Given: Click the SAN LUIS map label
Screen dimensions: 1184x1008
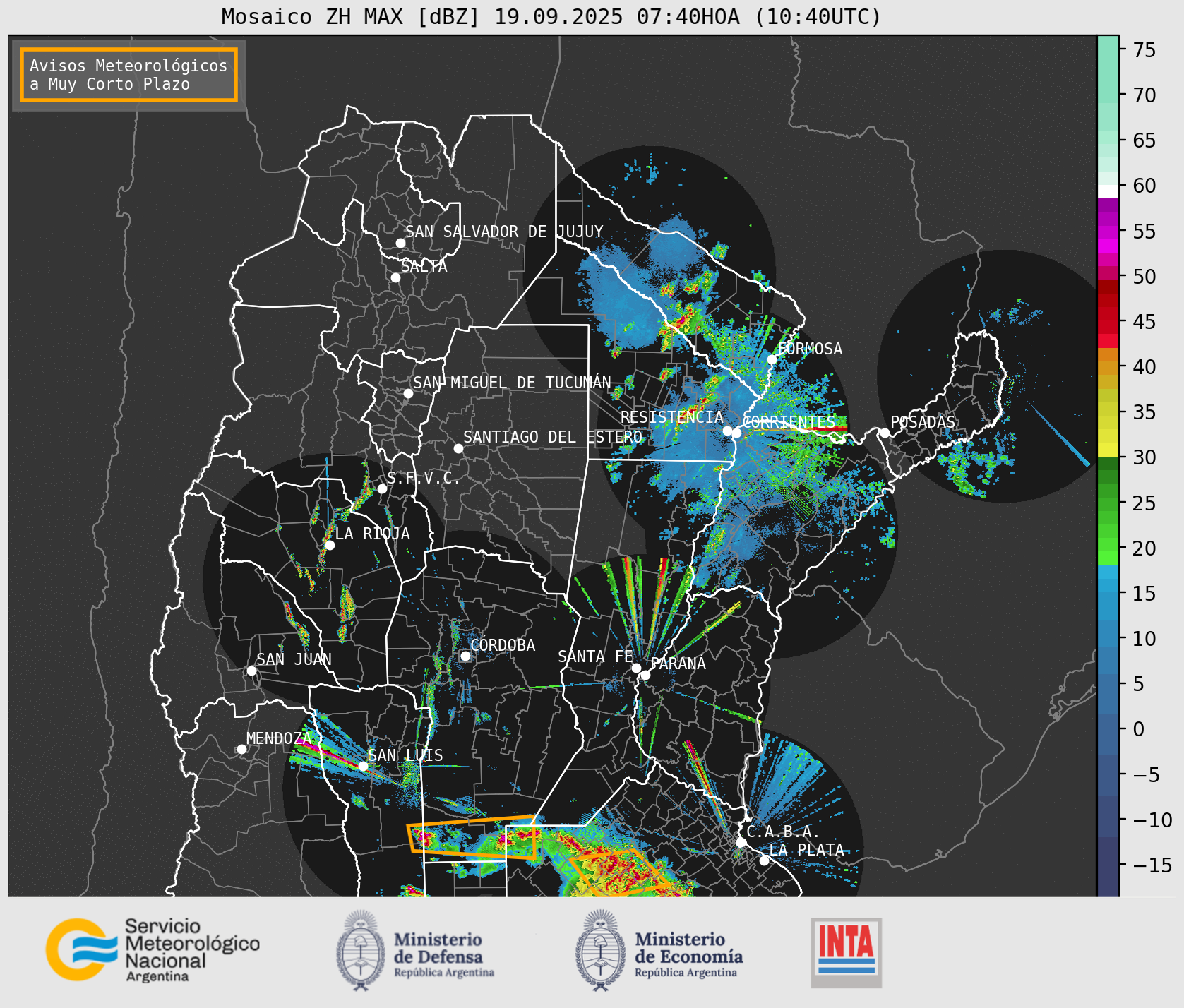Looking at the screenshot, I should 406,755.
